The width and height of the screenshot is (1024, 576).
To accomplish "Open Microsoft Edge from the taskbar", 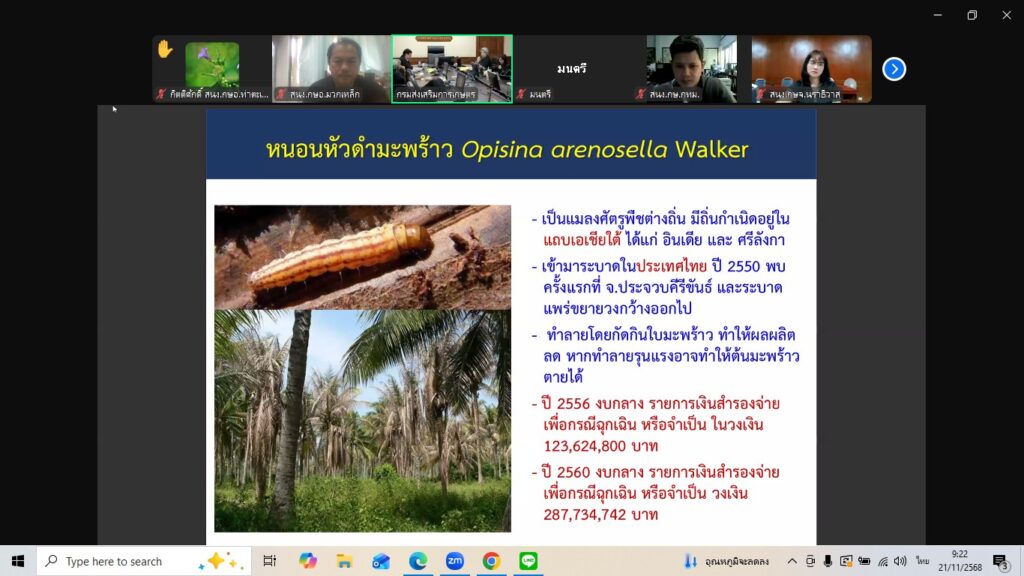I will point(418,561).
